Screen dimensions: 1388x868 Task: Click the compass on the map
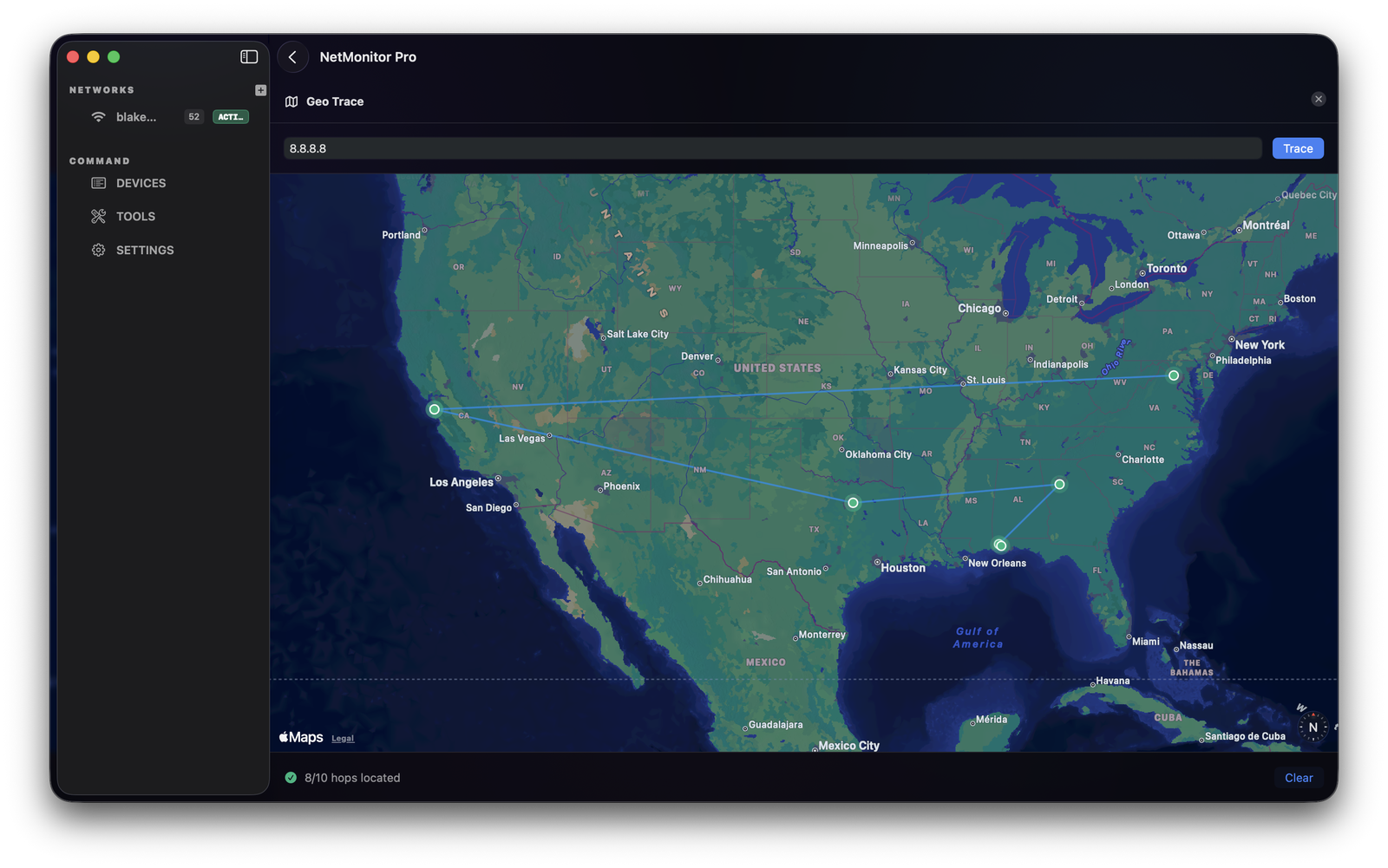[1313, 728]
